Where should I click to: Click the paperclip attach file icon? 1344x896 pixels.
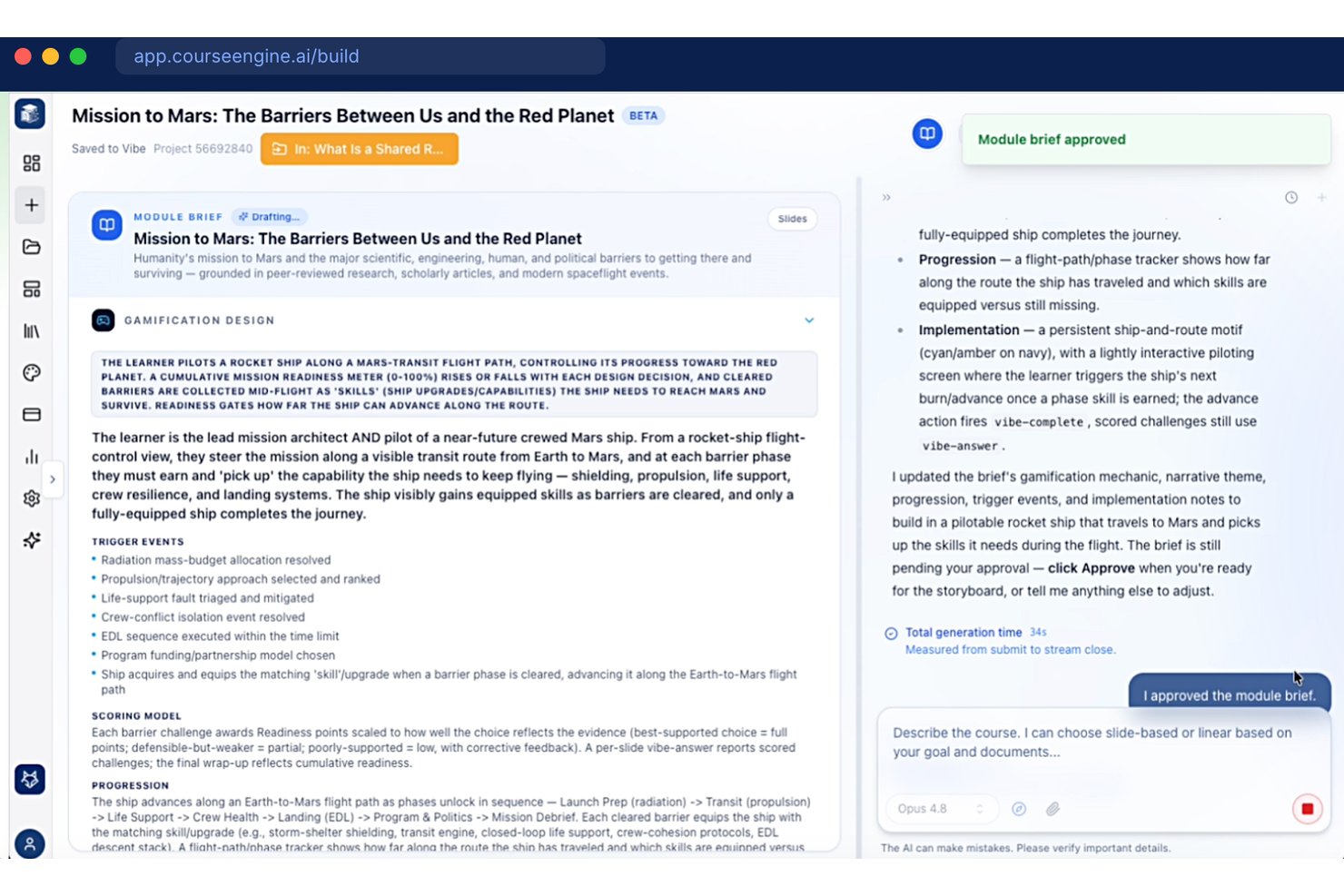pos(1052,809)
